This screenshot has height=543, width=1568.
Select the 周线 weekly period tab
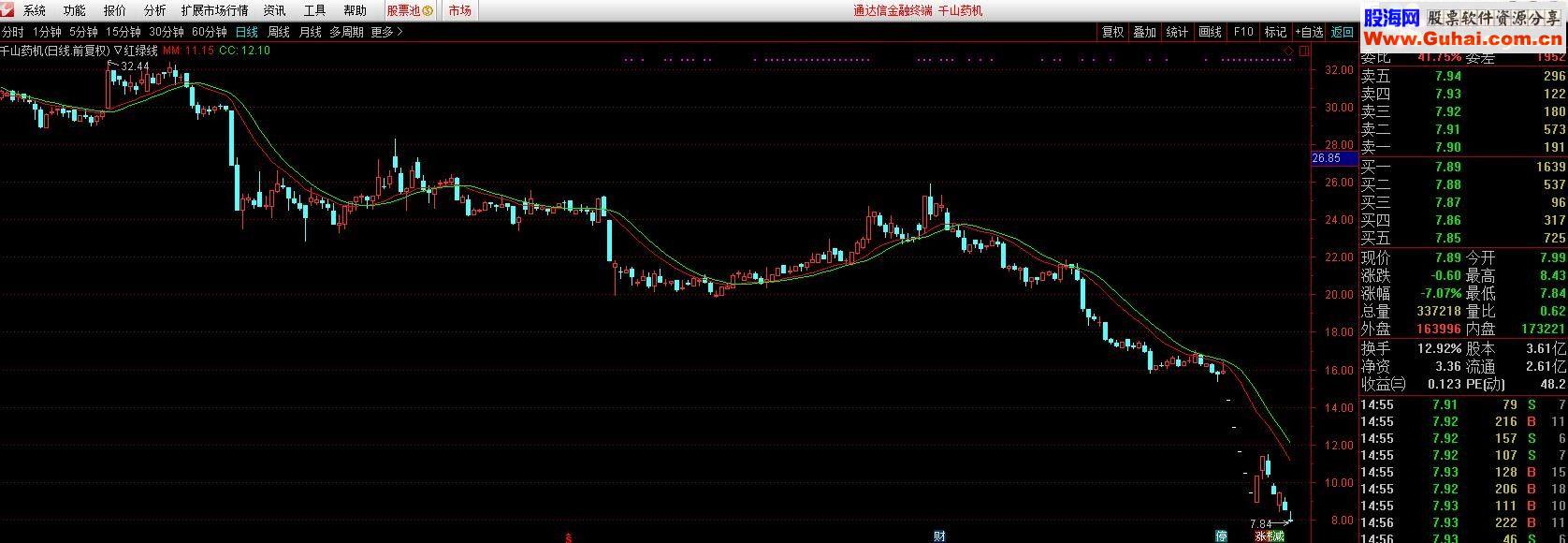coord(279,32)
